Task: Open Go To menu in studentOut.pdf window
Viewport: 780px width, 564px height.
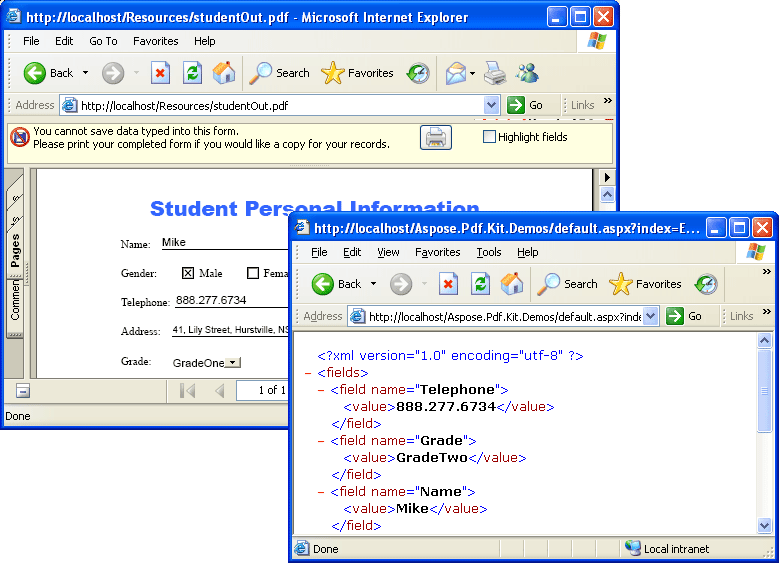Action: click(103, 41)
